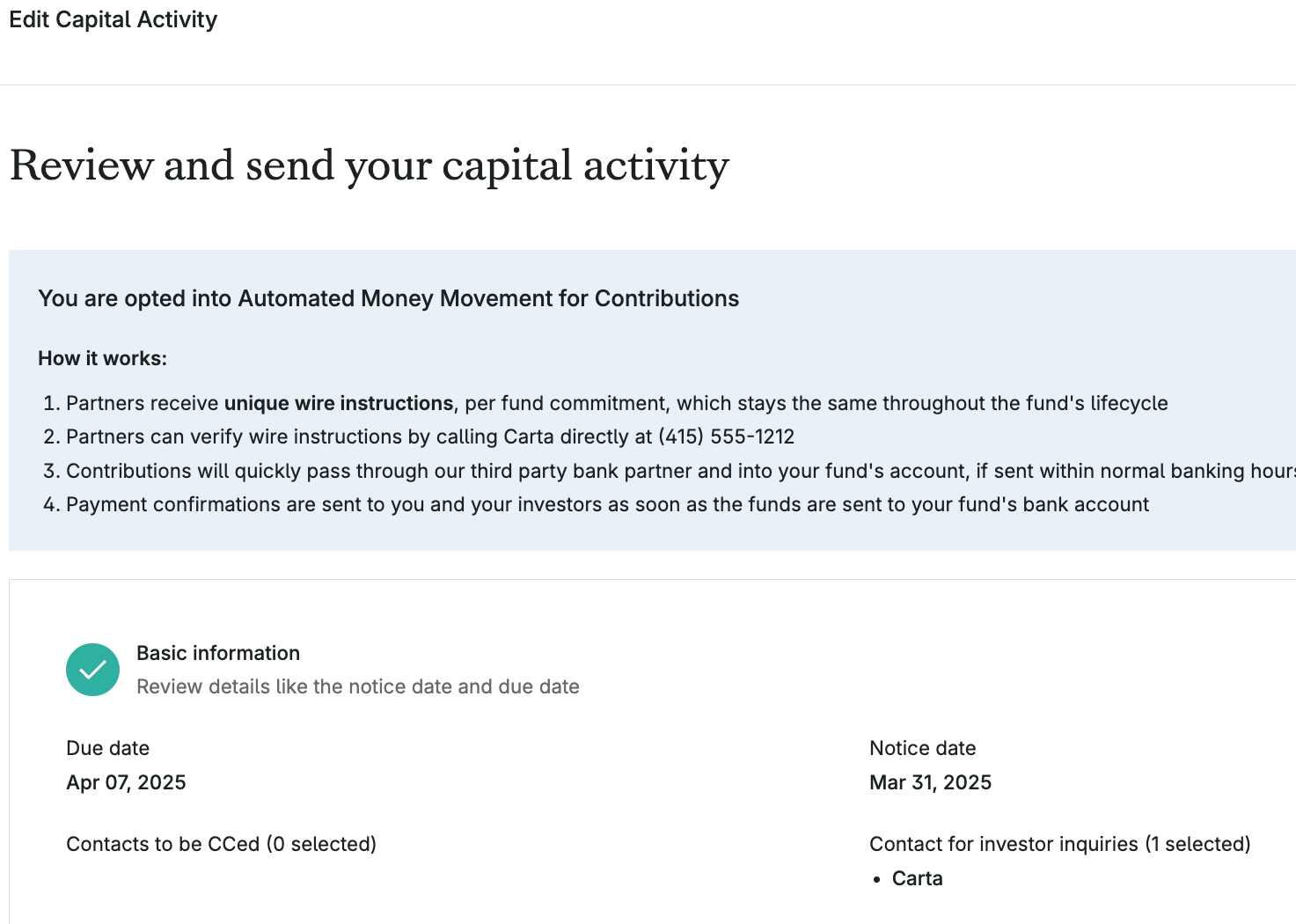This screenshot has width=1296, height=924.
Task: Select the Due date label
Action: tap(108, 748)
